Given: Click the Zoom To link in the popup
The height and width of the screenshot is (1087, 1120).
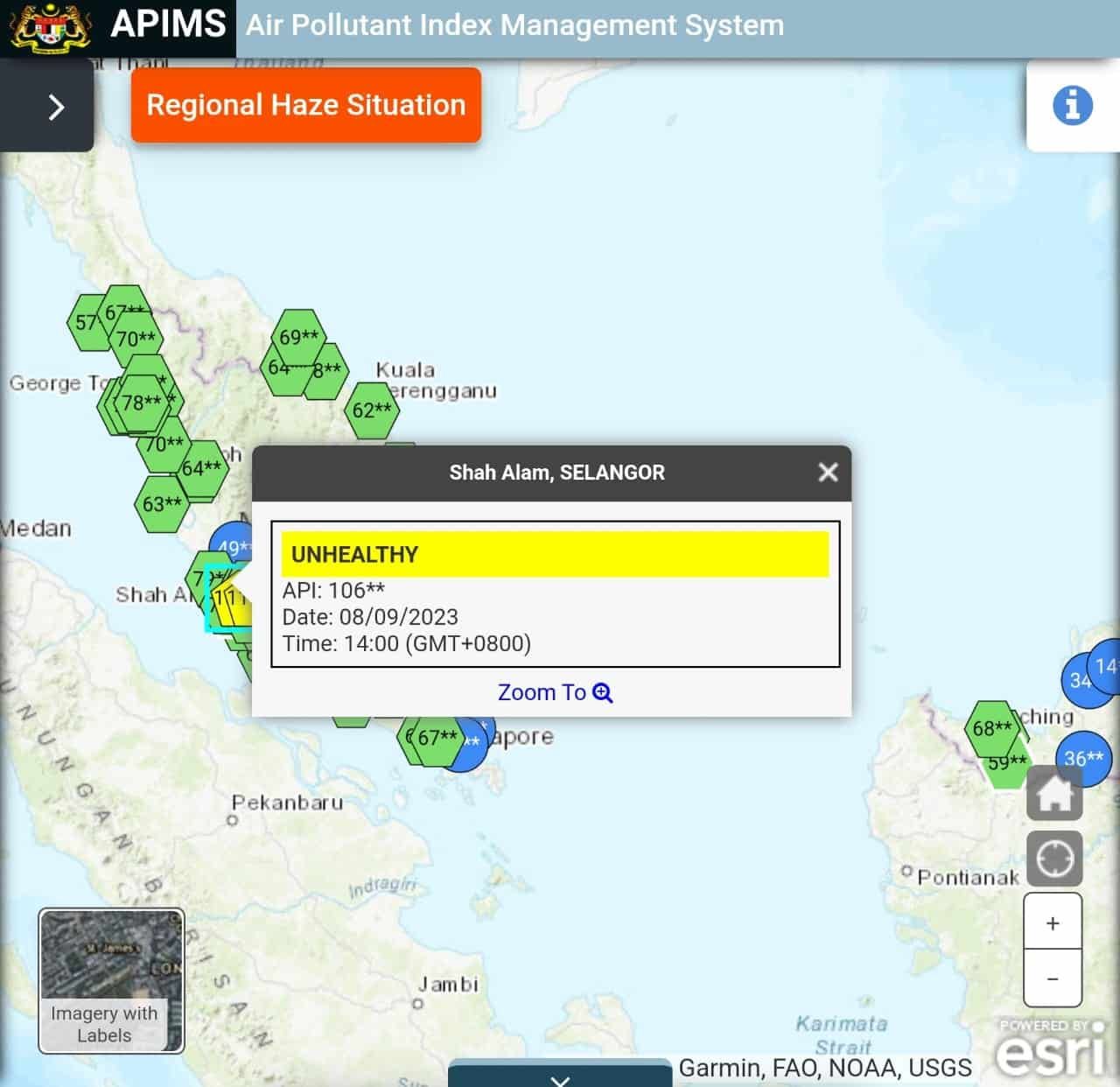Looking at the screenshot, I should pyautogui.click(x=553, y=691).
